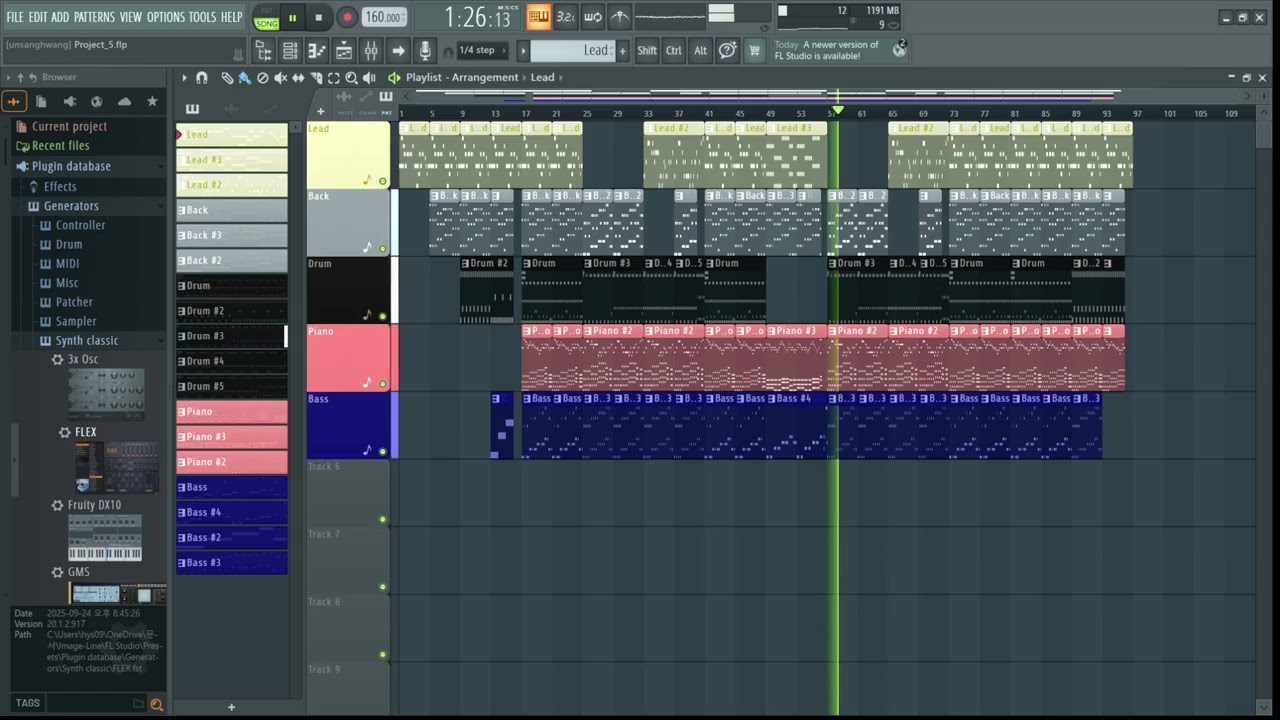Open the EDIT menu

pos(38,17)
